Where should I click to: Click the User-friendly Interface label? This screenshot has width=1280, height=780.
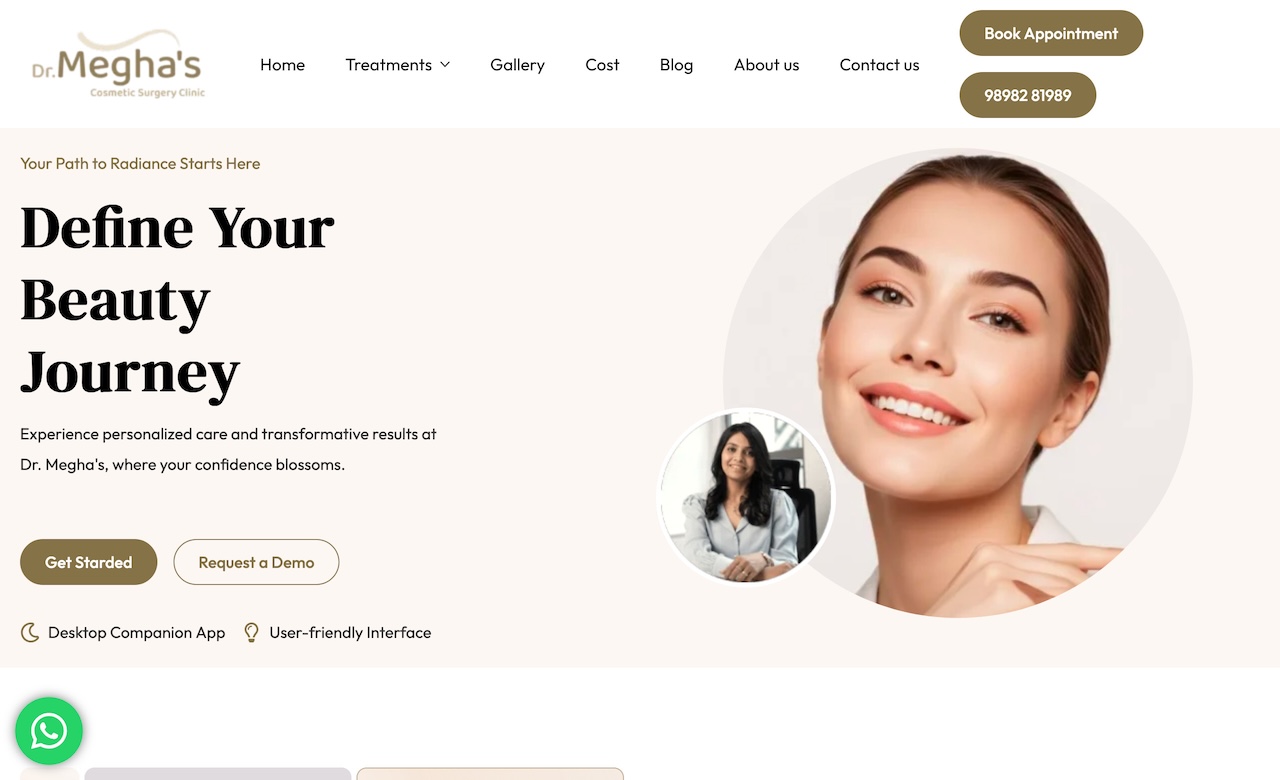[350, 633]
